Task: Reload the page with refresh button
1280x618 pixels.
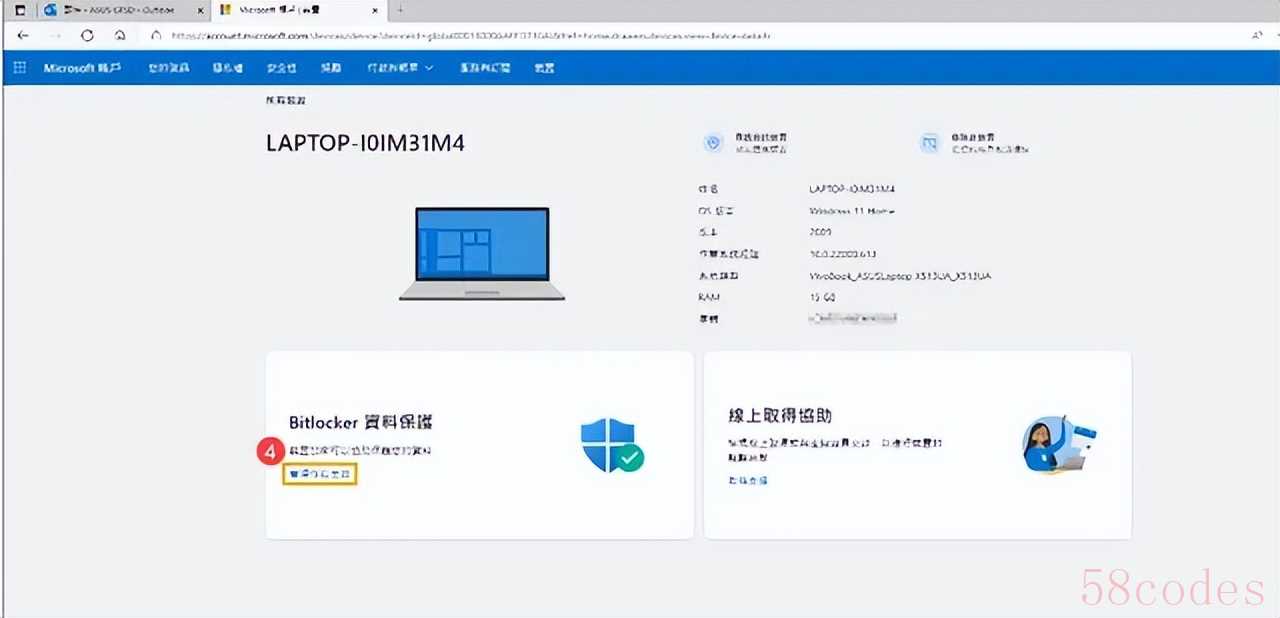Action: (x=87, y=35)
